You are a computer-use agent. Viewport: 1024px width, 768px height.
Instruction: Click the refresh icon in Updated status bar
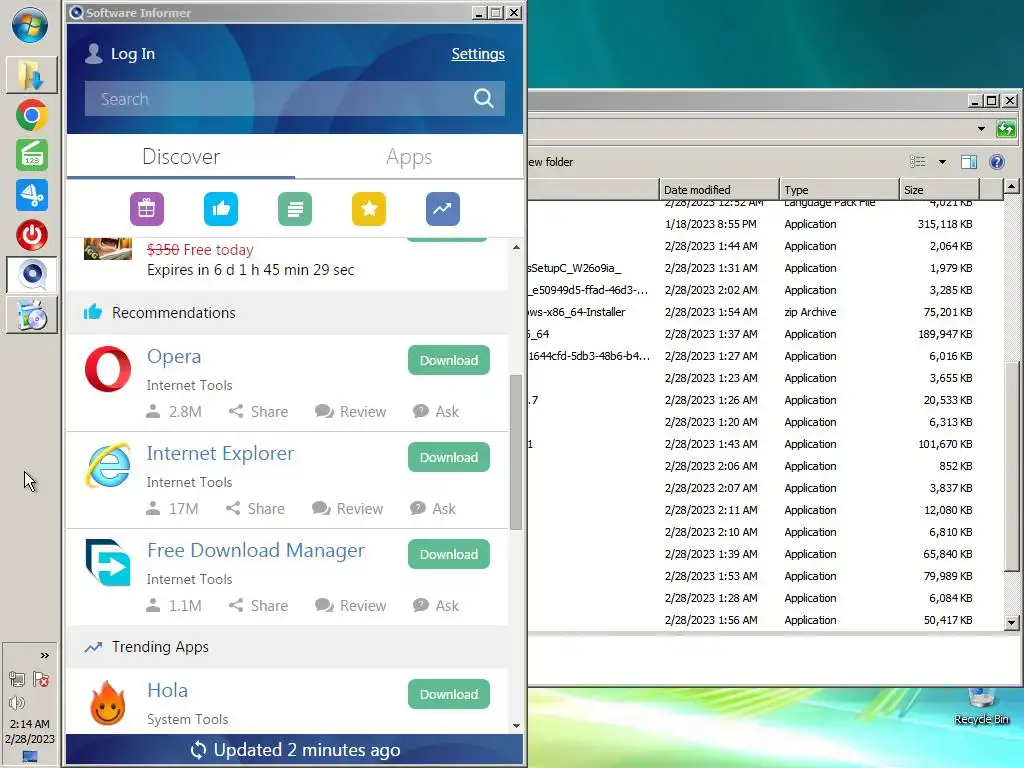[199, 750]
